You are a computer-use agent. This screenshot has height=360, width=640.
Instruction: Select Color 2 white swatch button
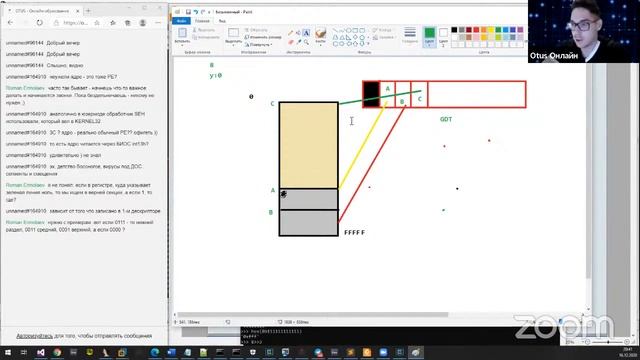443,37
